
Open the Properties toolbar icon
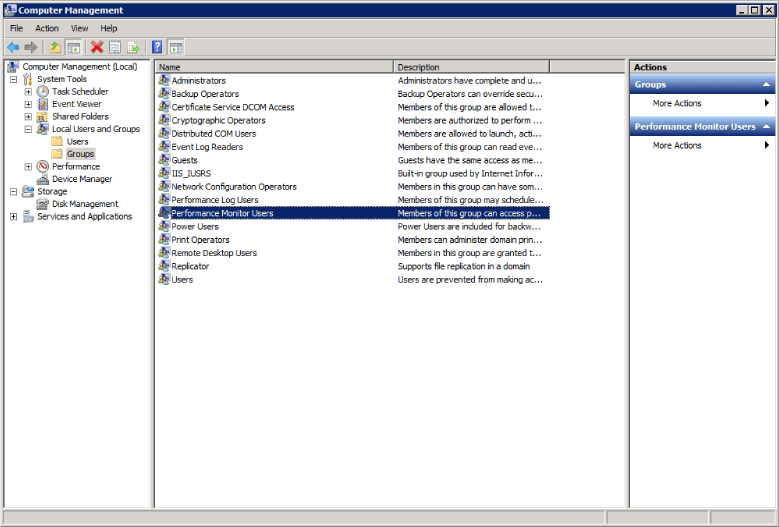(115, 48)
